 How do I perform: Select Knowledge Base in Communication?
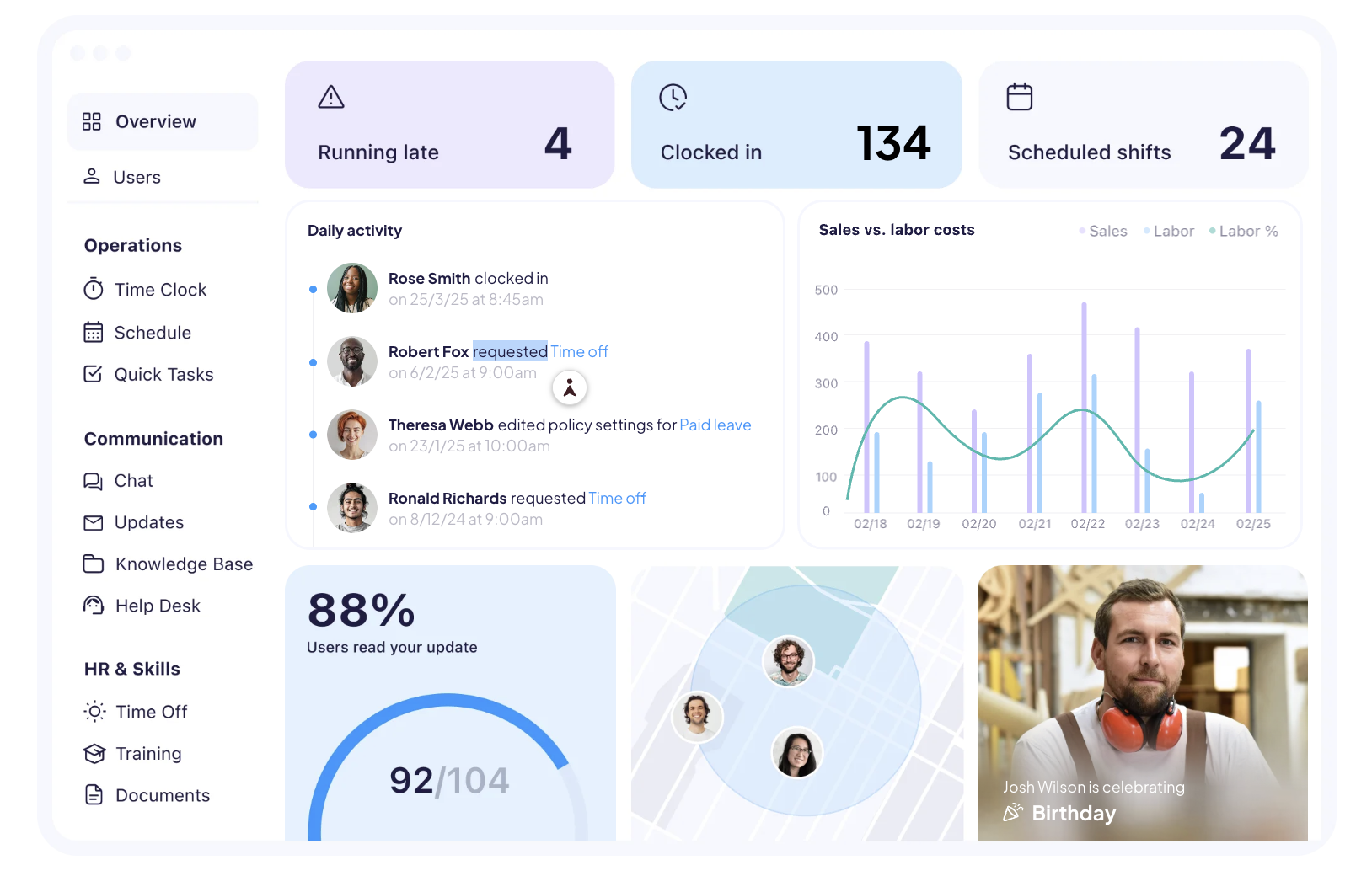[184, 564]
